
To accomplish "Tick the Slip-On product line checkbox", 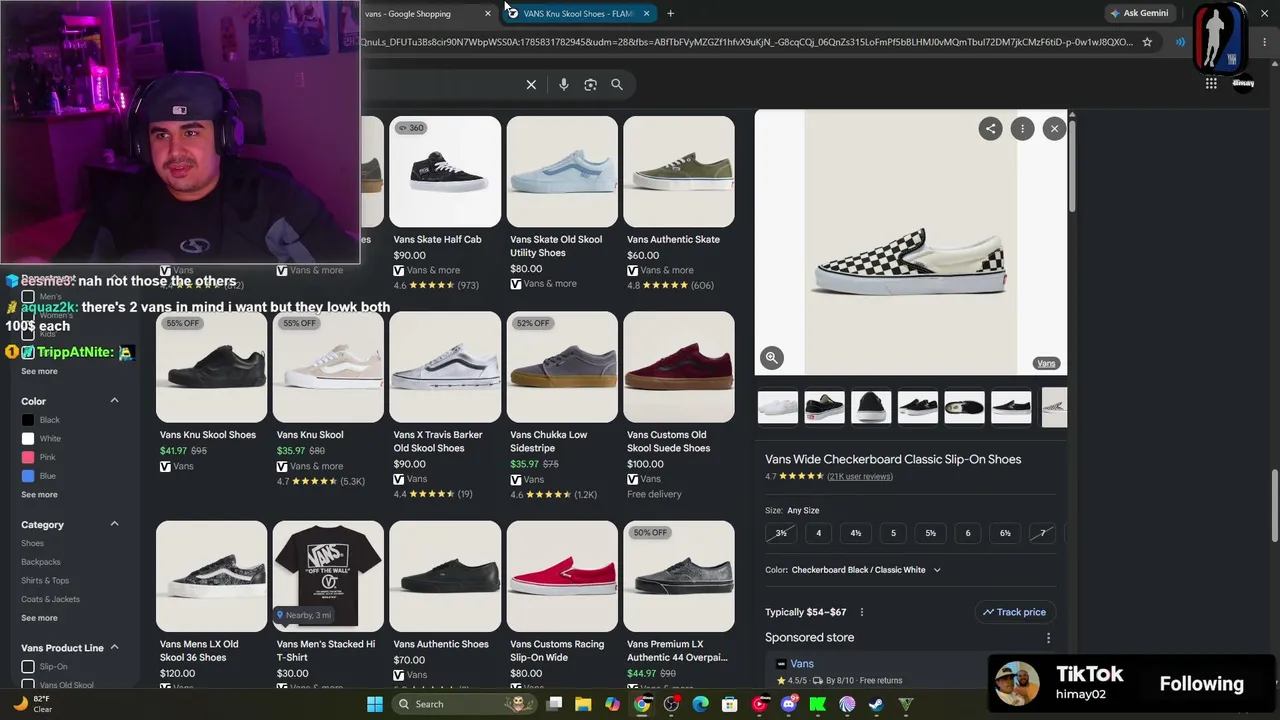I will [x=28, y=667].
